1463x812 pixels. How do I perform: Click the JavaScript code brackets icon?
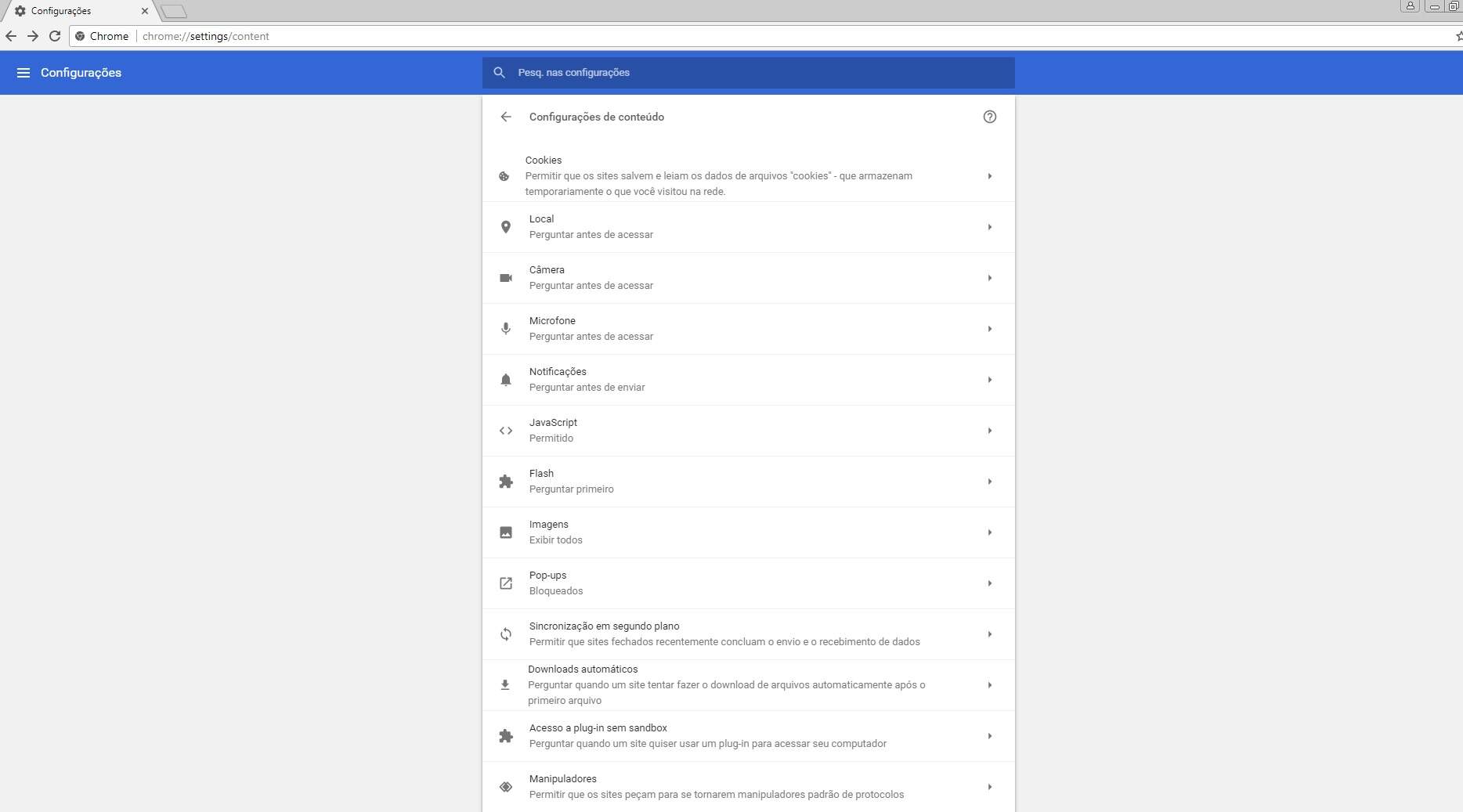tap(506, 431)
